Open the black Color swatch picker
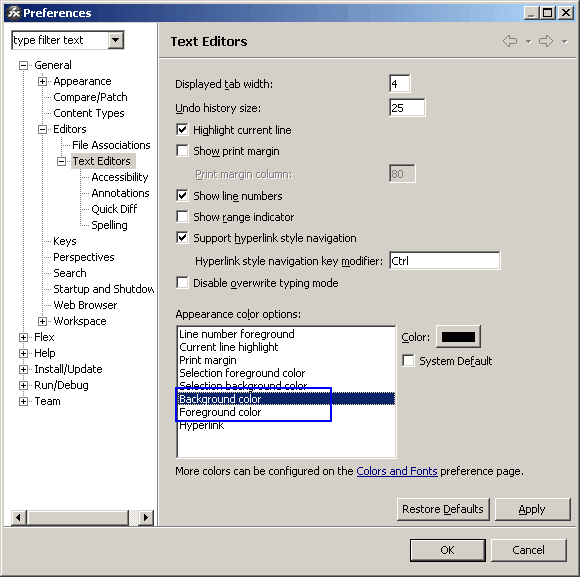This screenshot has height=577, width=580. pos(458,337)
